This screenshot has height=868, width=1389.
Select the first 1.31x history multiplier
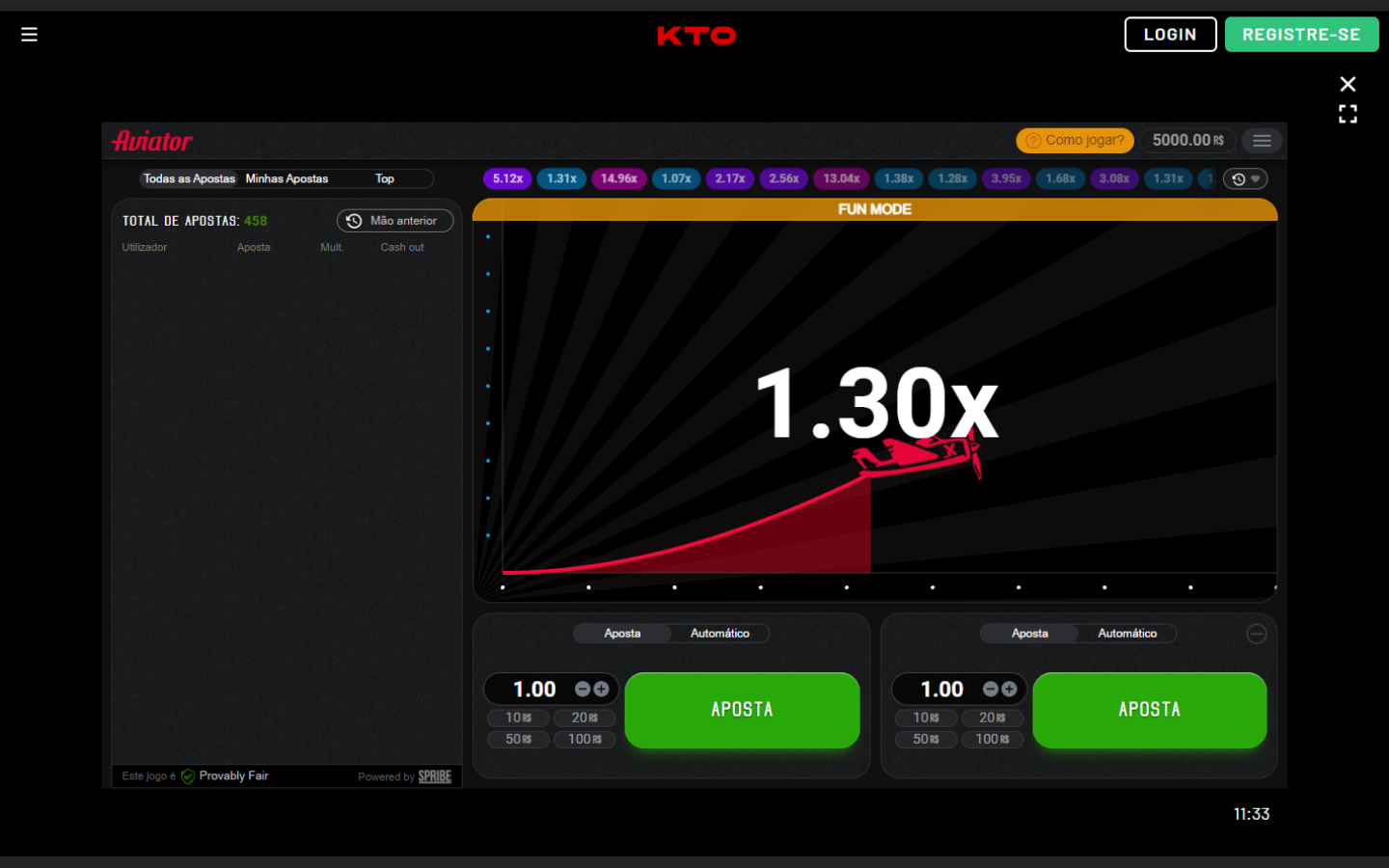[561, 178]
